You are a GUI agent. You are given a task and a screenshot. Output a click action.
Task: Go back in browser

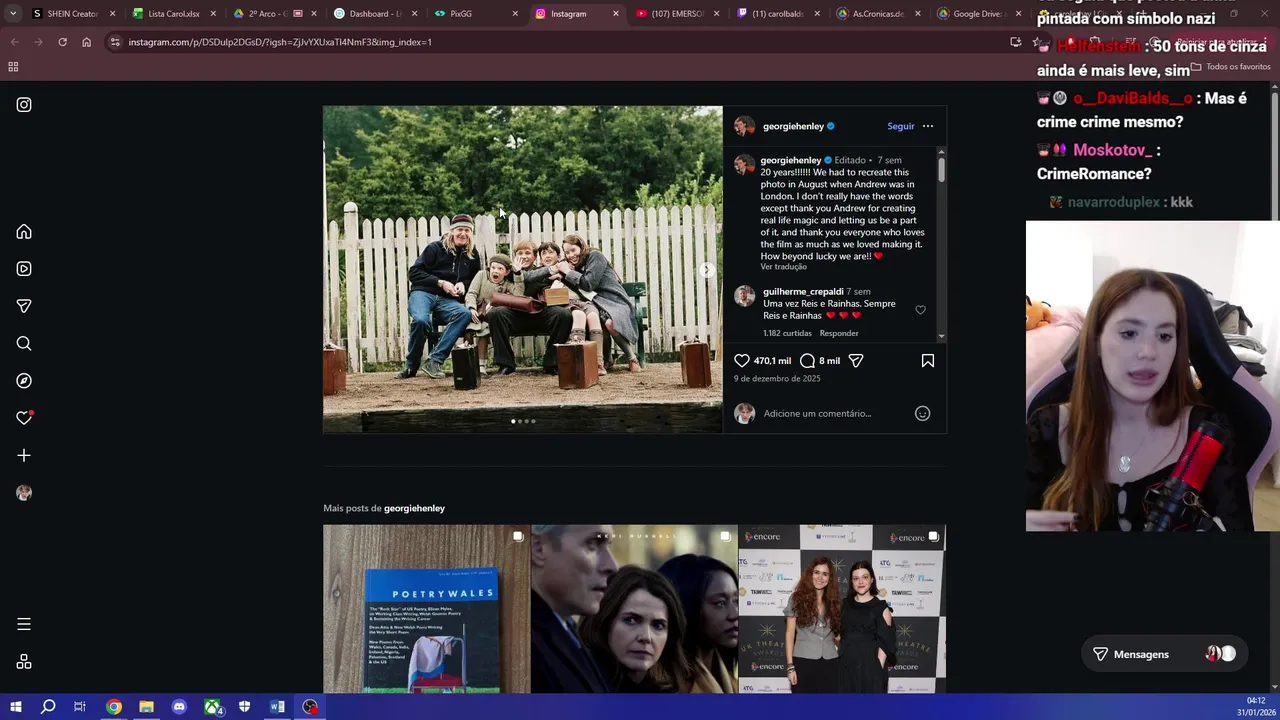pos(14,42)
